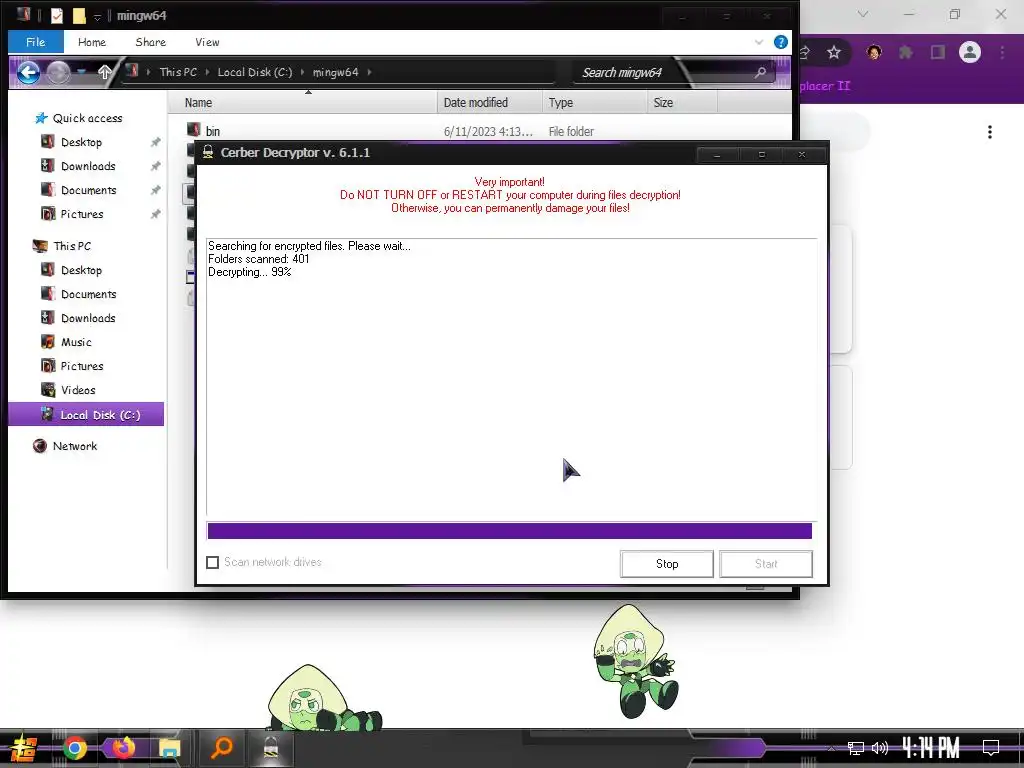This screenshot has width=1024, height=768.
Task: Open the quick access toolbar customize dropdown
Action: point(97,16)
